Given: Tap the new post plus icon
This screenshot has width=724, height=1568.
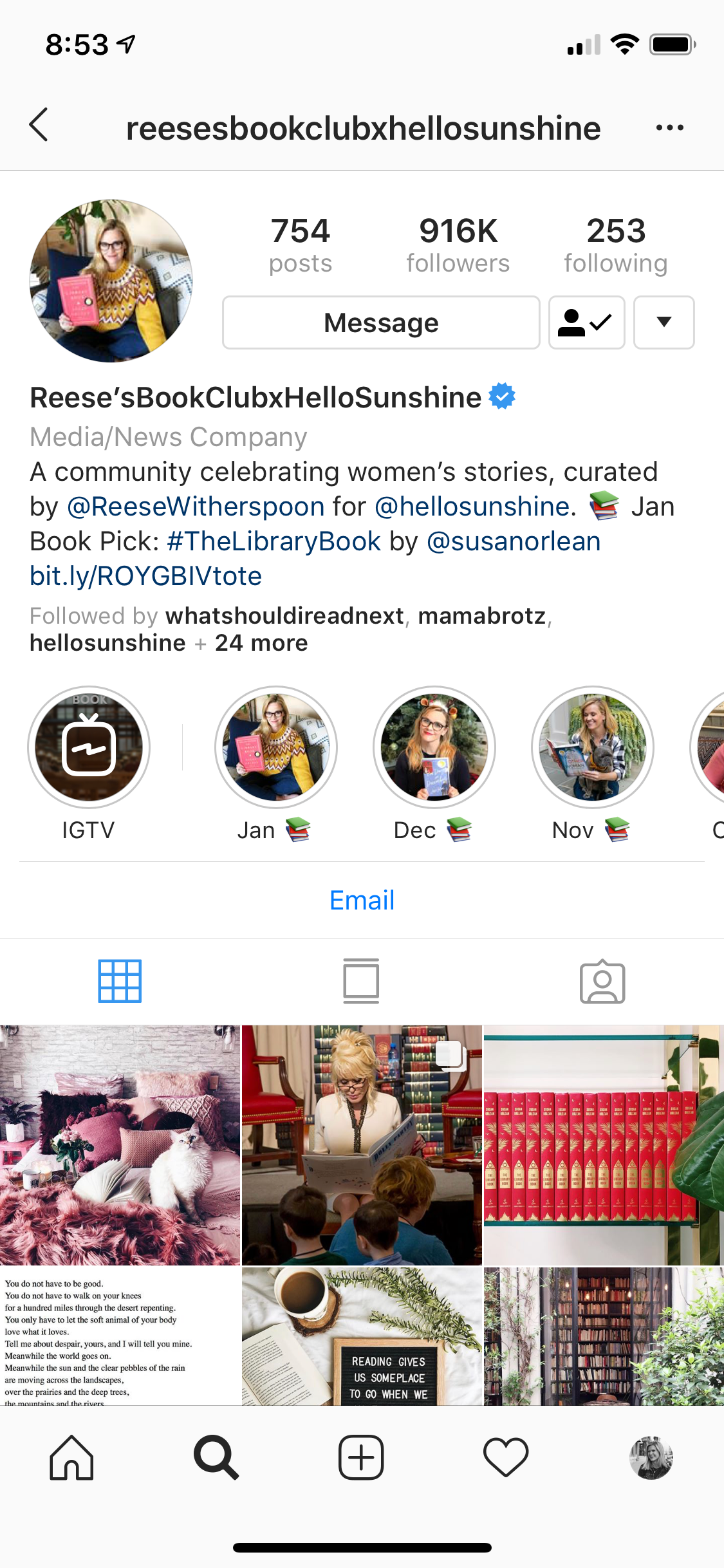Looking at the screenshot, I should click(x=361, y=1457).
